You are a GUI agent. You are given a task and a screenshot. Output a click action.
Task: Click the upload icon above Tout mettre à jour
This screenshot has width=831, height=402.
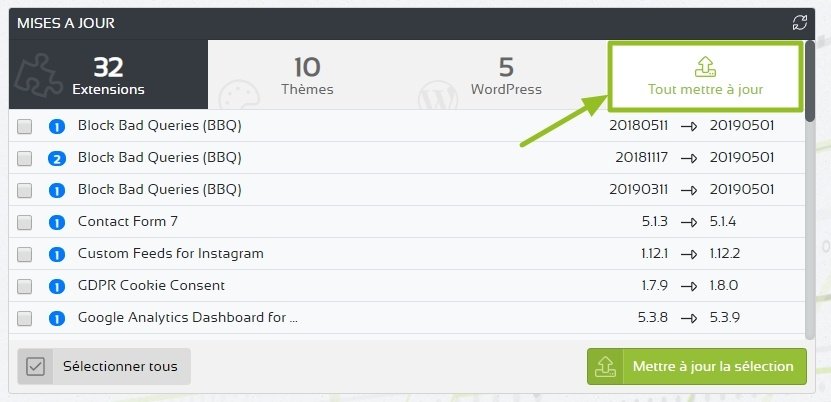[705, 67]
